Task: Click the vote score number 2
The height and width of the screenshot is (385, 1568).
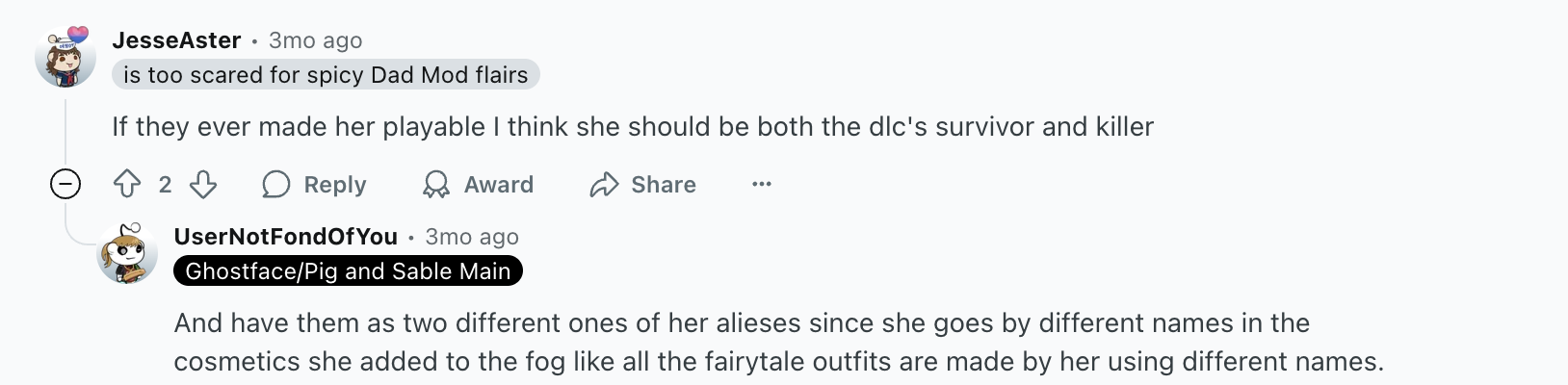Action: [165, 185]
